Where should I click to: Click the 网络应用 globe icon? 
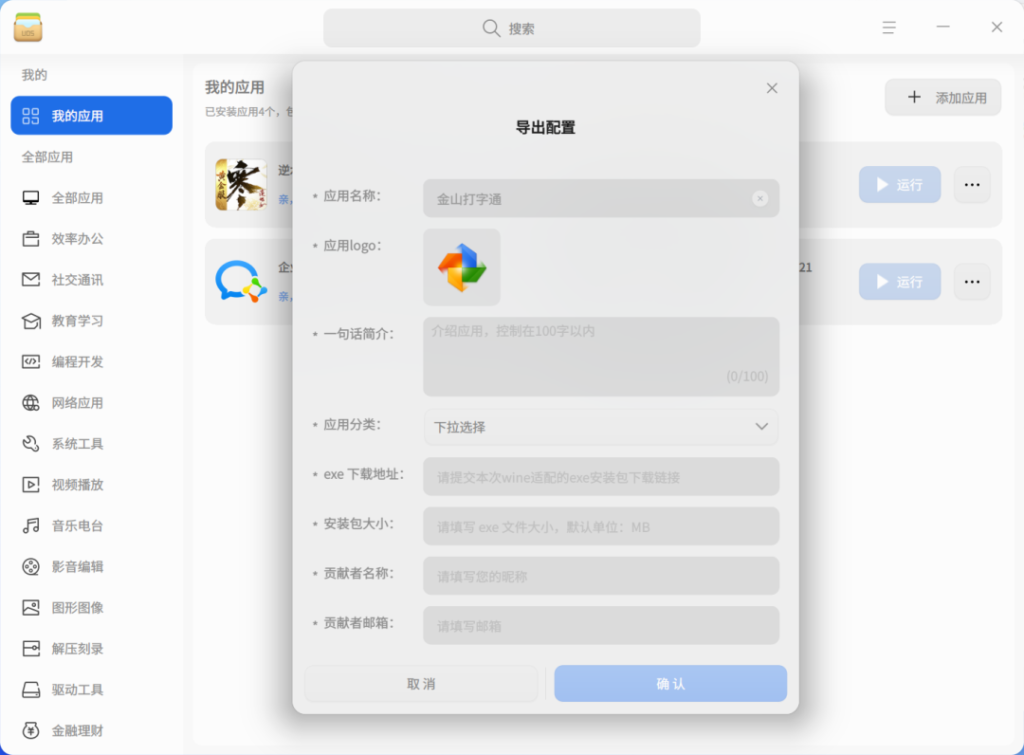click(31, 403)
